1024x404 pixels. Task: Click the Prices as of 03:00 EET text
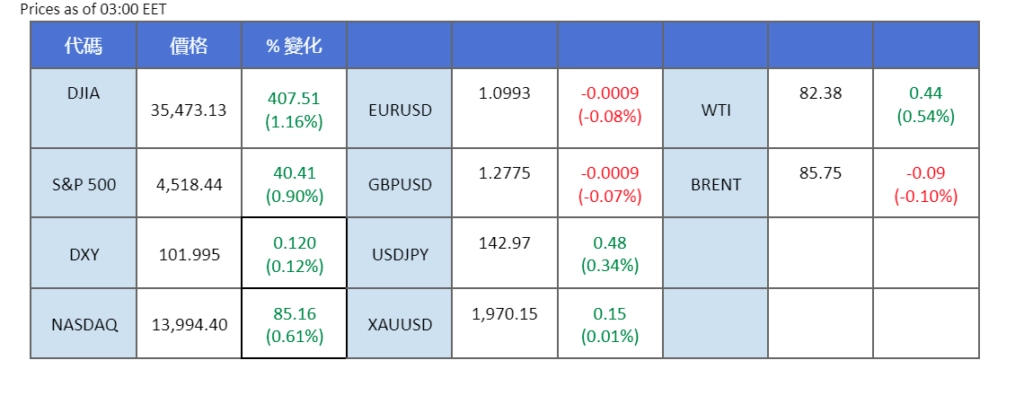coord(87,9)
